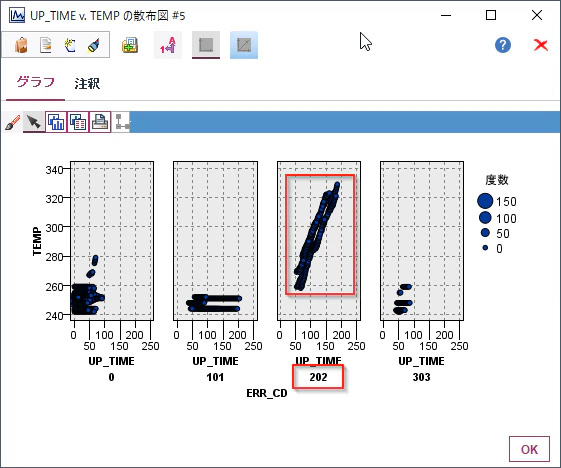Select the arrow pointer tool
The image size is (561, 468).
34,122
